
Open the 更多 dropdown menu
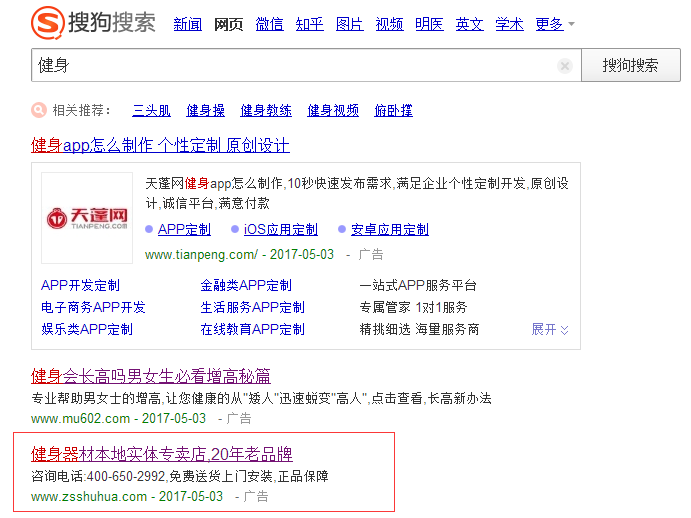[x=555, y=24]
